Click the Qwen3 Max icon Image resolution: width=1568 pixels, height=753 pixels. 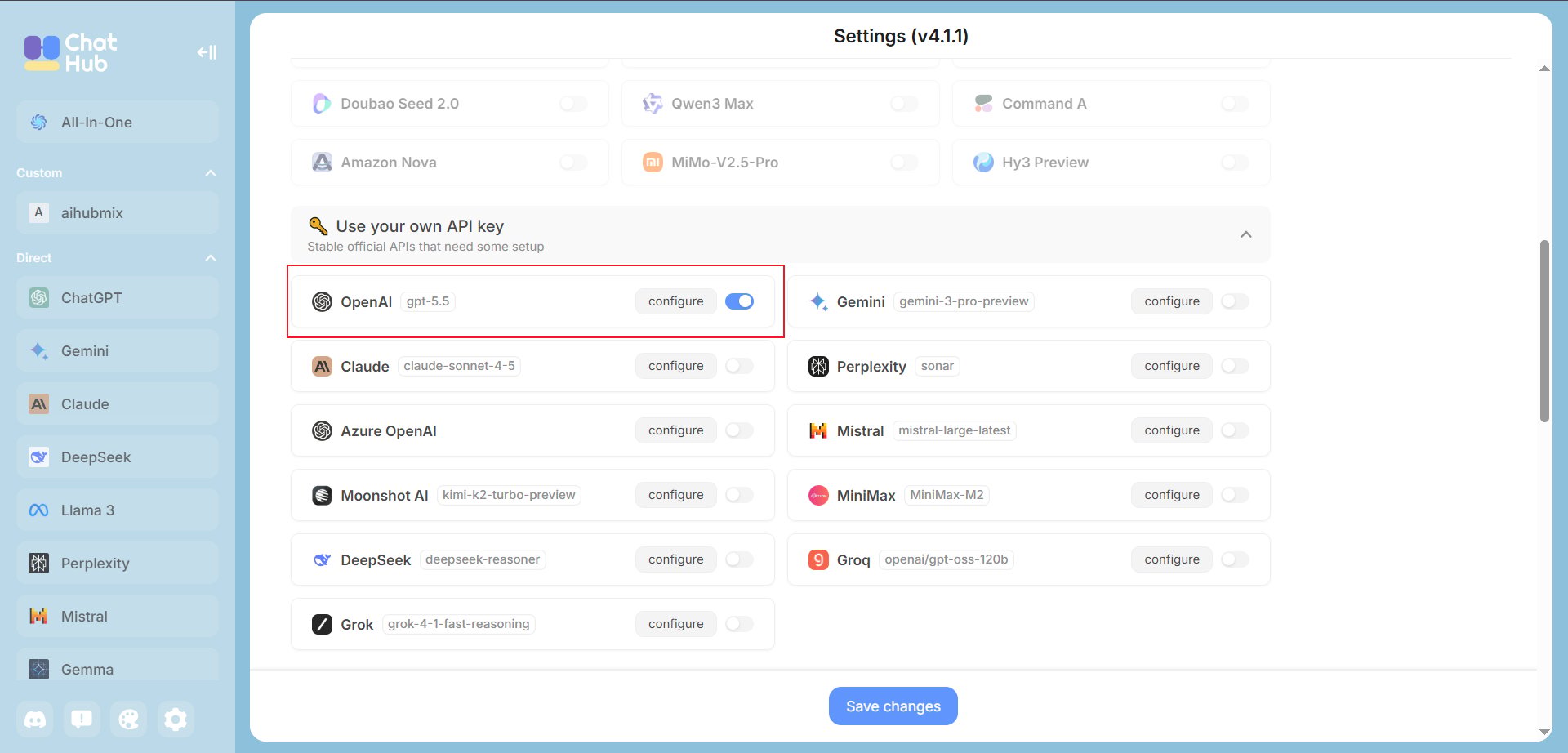653,104
